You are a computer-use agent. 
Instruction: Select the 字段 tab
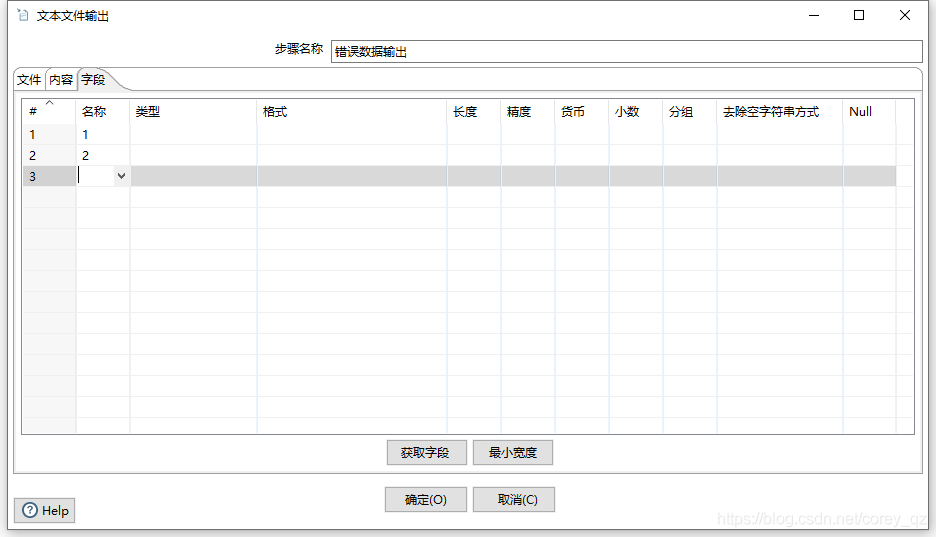click(93, 79)
